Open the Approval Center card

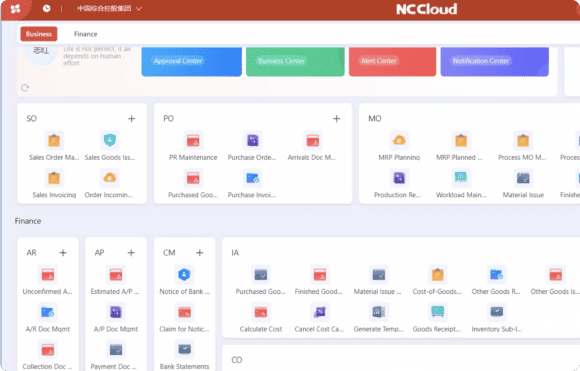pos(192,61)
